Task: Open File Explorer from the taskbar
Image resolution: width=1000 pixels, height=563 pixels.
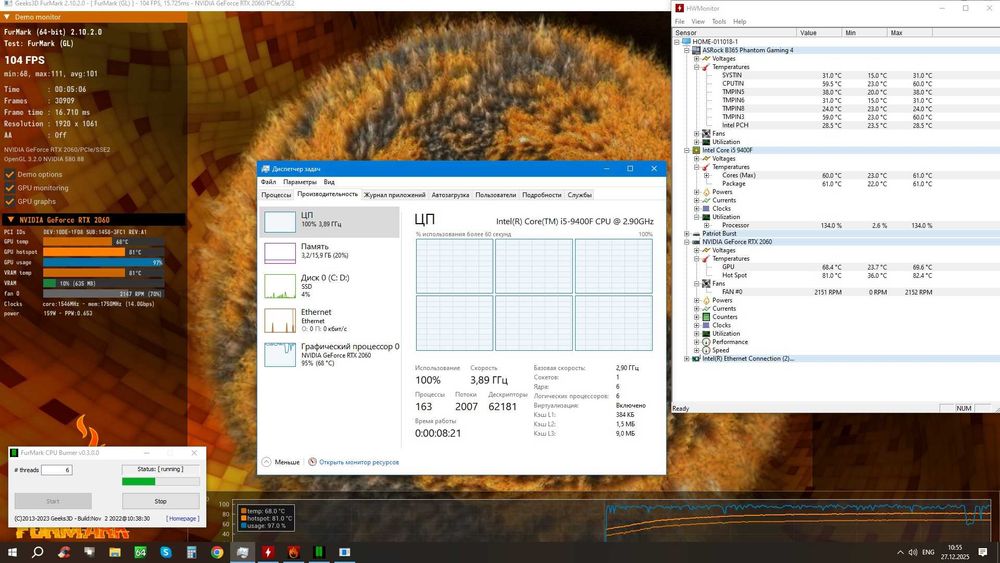Action: click(x=115, y=552)
